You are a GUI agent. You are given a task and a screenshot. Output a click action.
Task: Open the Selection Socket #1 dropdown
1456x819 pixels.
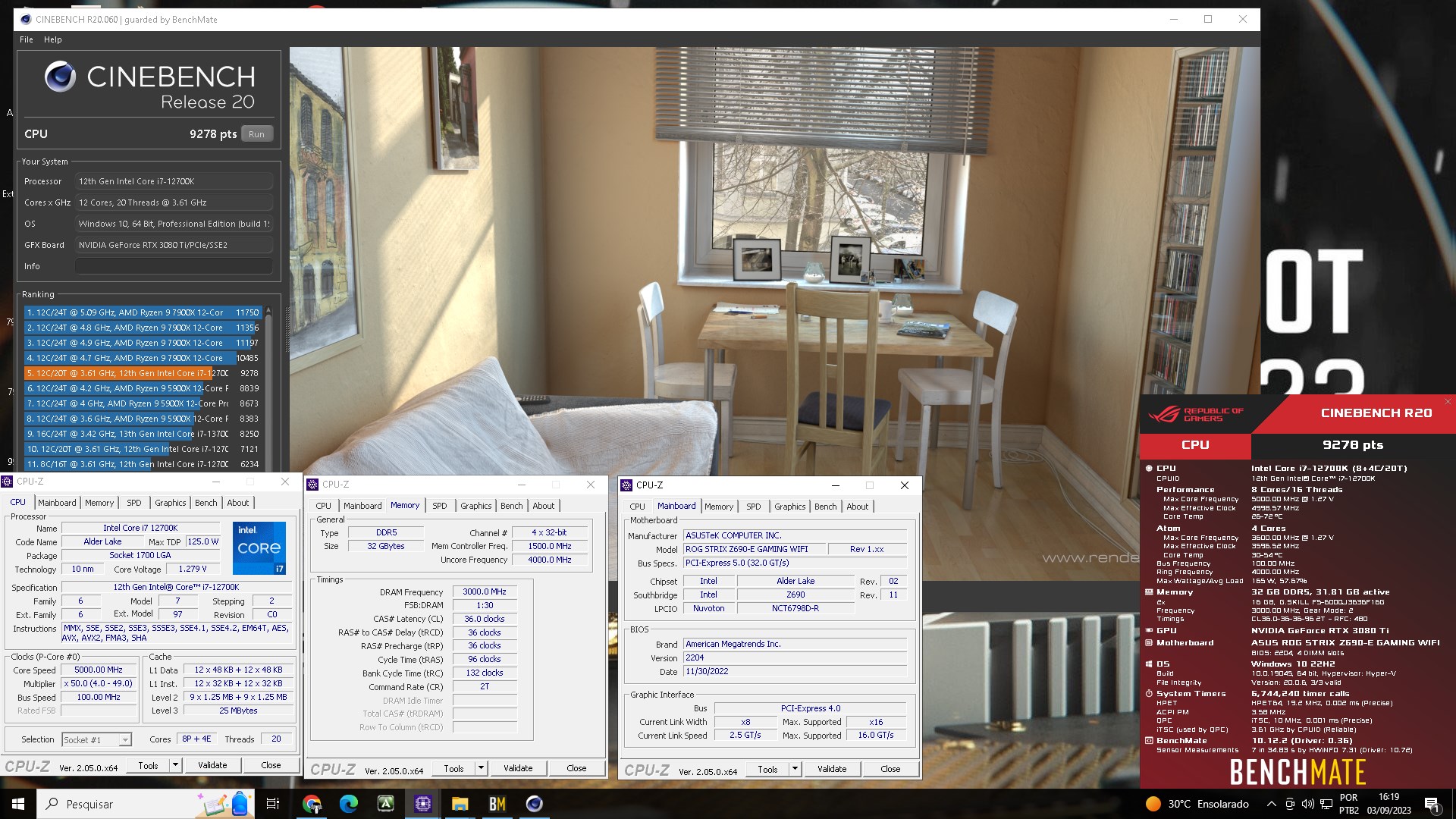(96, 739)
